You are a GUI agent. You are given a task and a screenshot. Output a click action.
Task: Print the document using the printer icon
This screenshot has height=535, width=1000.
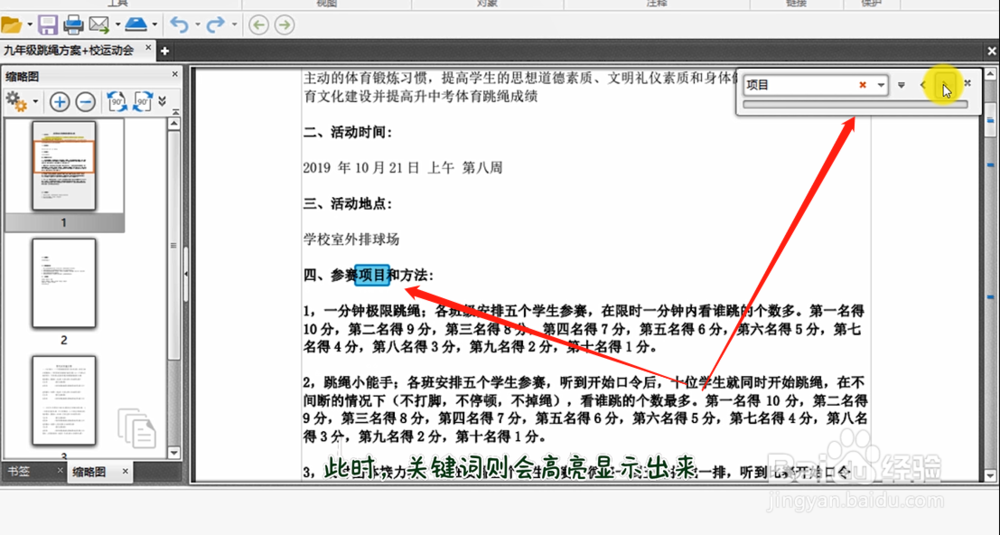pos(73,25)
